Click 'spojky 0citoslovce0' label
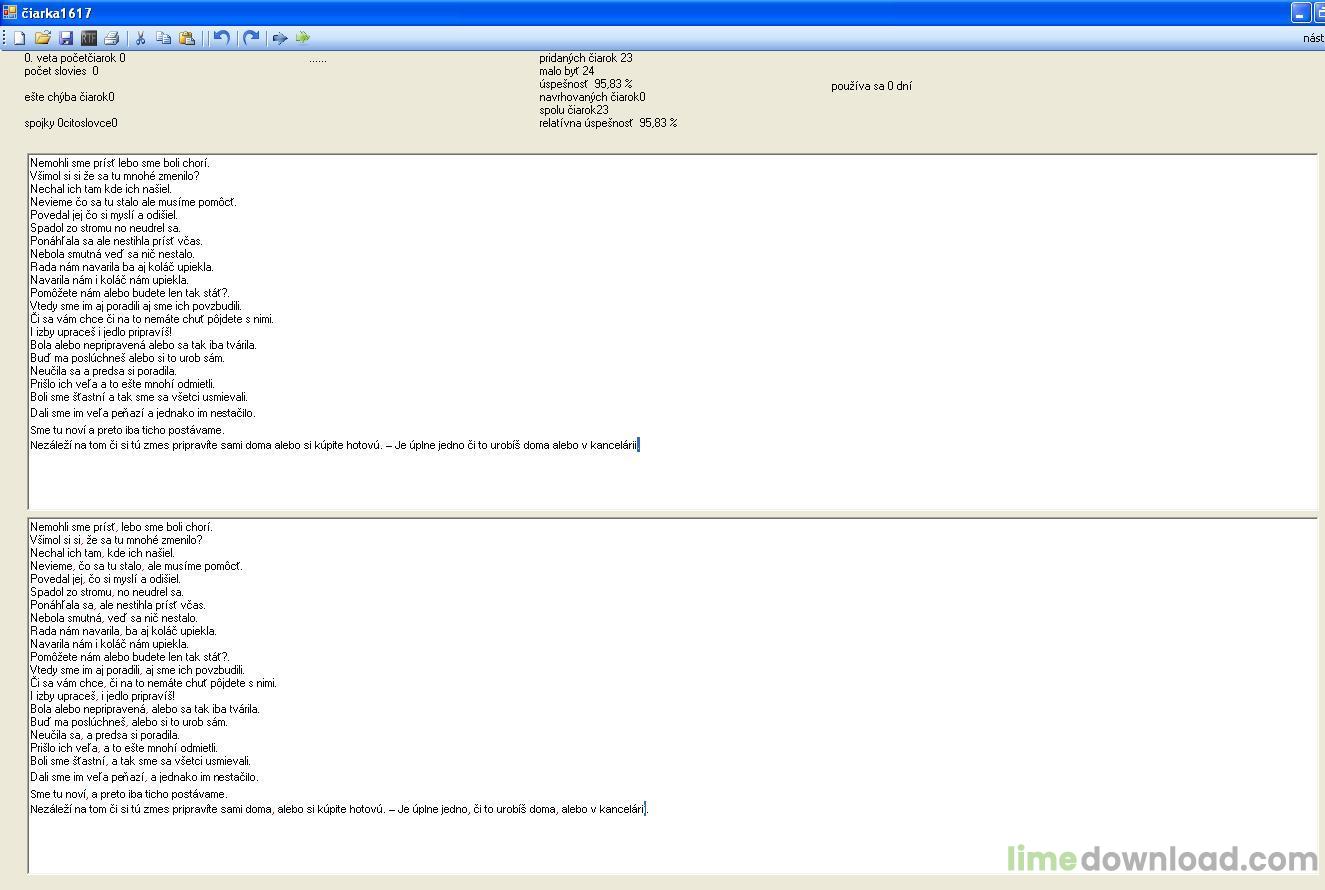This screenshot has width=1325, height=890. 71,123
